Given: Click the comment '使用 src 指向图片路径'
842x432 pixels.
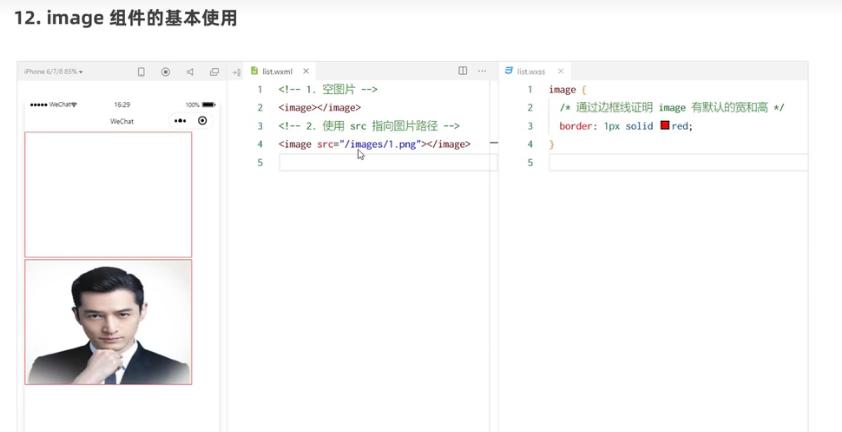Looking at the screenshot, I should pos(380,126).
